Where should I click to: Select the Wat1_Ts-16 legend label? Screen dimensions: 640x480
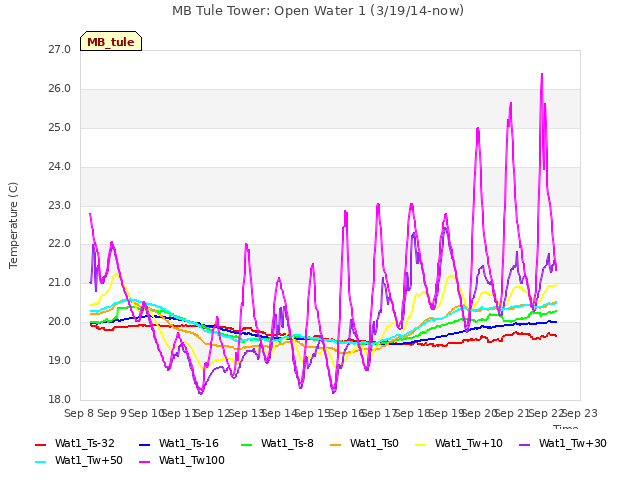[189, 443]
